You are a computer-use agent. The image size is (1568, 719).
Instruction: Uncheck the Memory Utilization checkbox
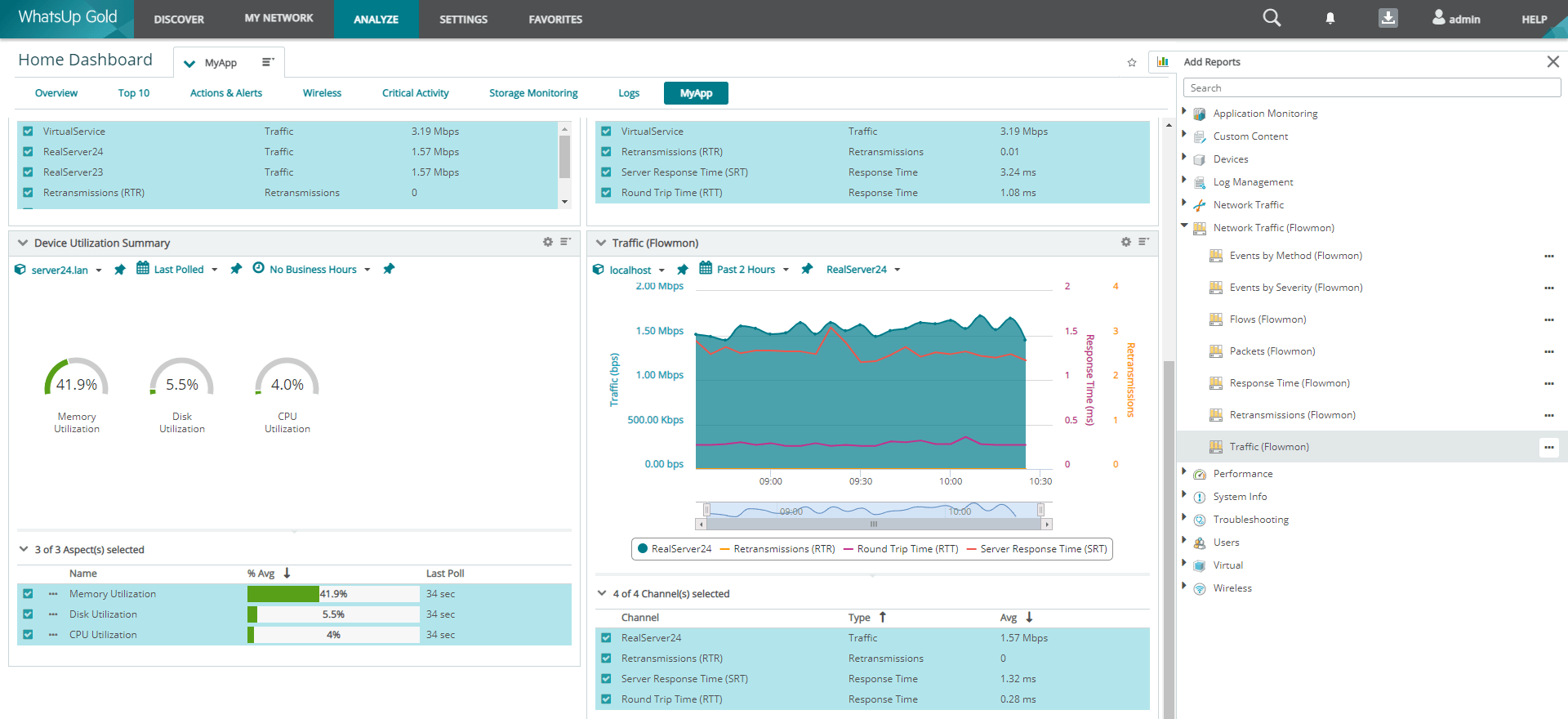[29, 594]
